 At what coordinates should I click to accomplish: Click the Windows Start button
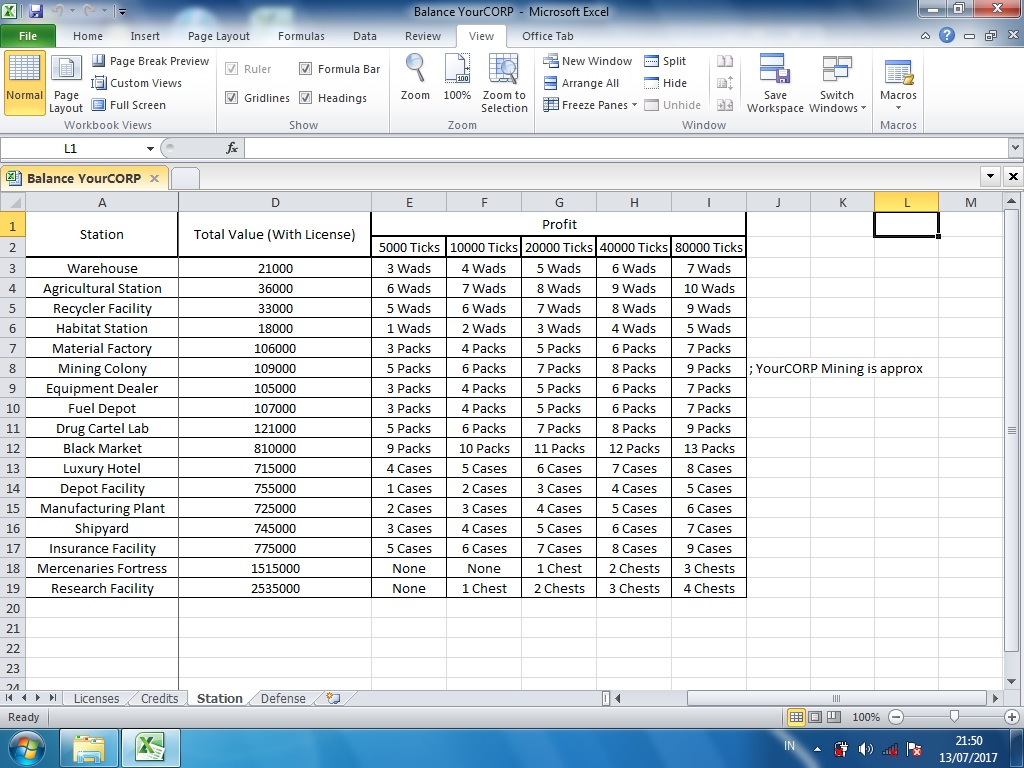tap(27, 748)
